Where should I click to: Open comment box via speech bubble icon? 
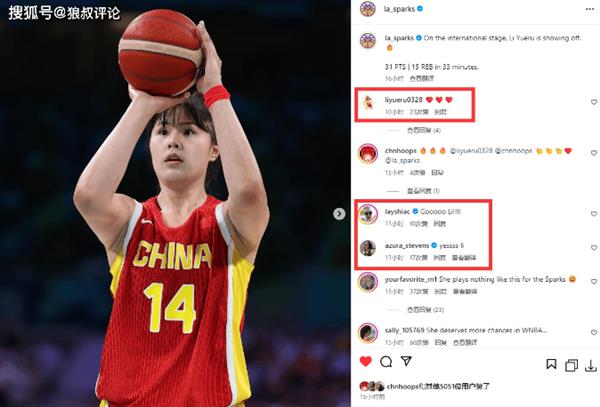coord(386,361)
